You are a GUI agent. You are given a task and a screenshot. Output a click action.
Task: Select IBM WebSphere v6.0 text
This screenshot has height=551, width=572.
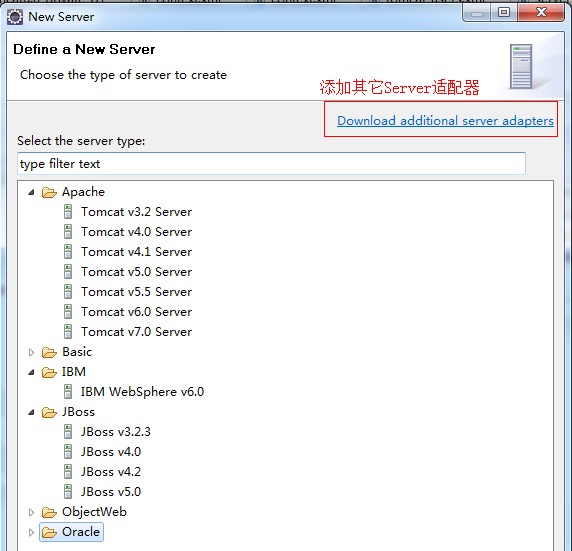142,392
